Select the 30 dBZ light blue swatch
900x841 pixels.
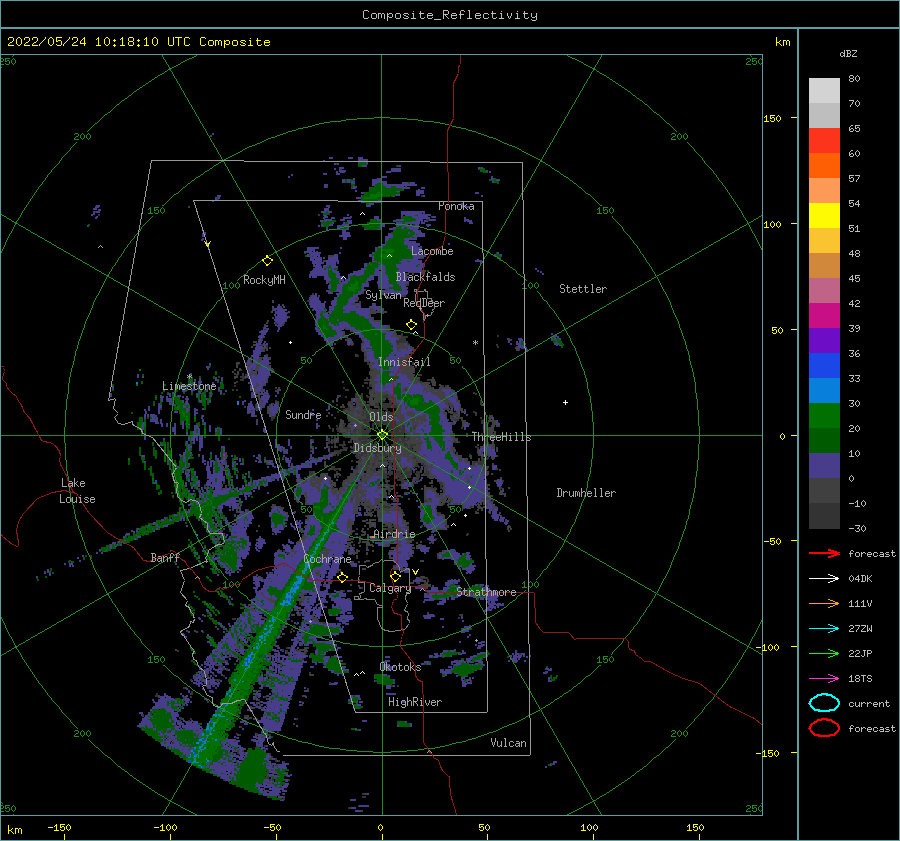pos(824,390)
